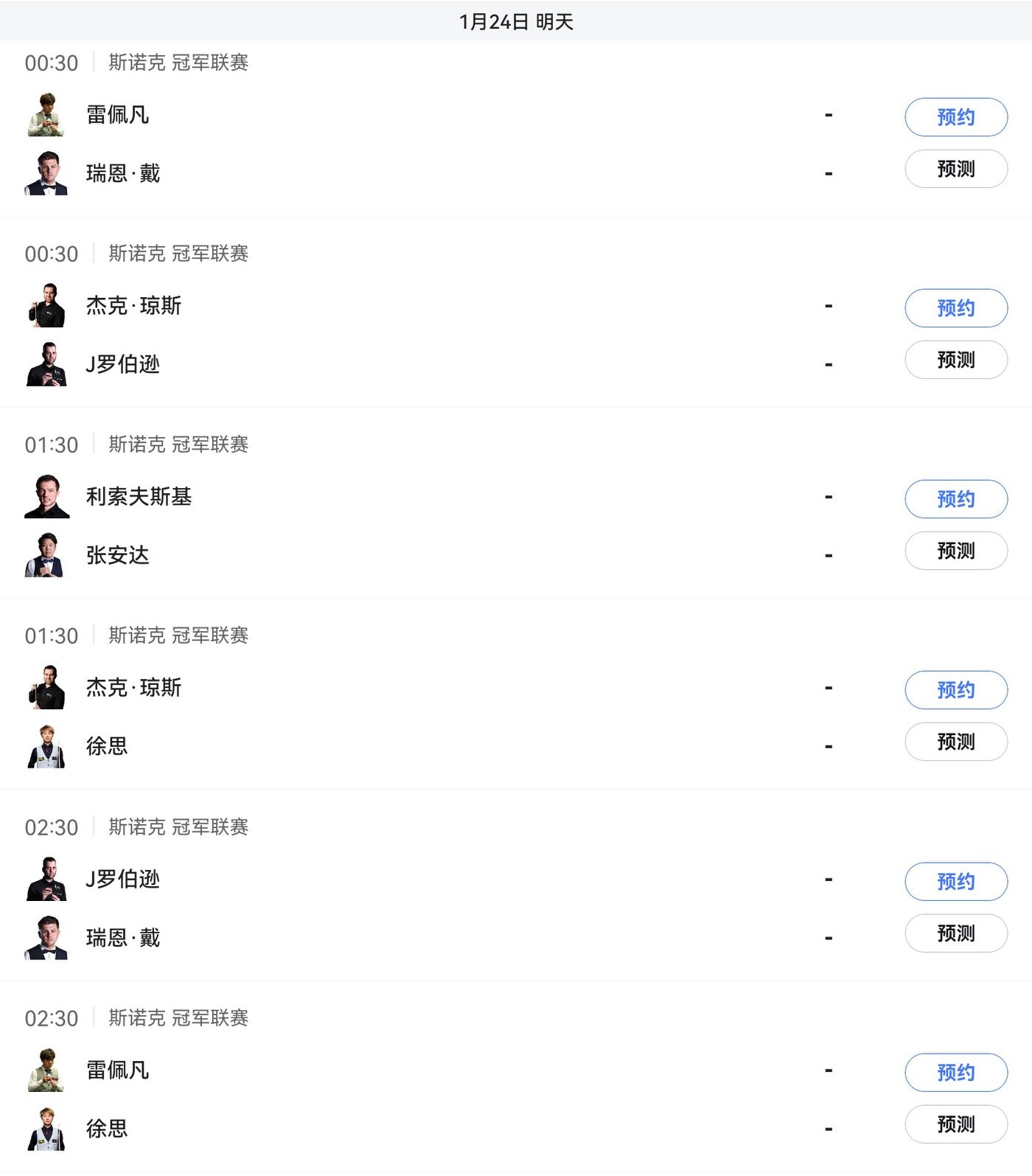The image size is (1032, 1176).
Task: Reserve the 利索夫斯基 vs 张安达 match with 预约
Action: pyautogui.click(x=955, y=499)
